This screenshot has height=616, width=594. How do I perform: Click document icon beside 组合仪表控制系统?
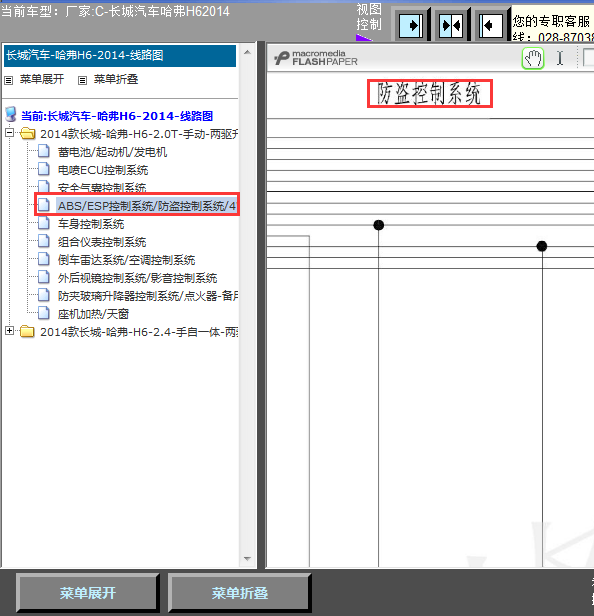[44, 241]
